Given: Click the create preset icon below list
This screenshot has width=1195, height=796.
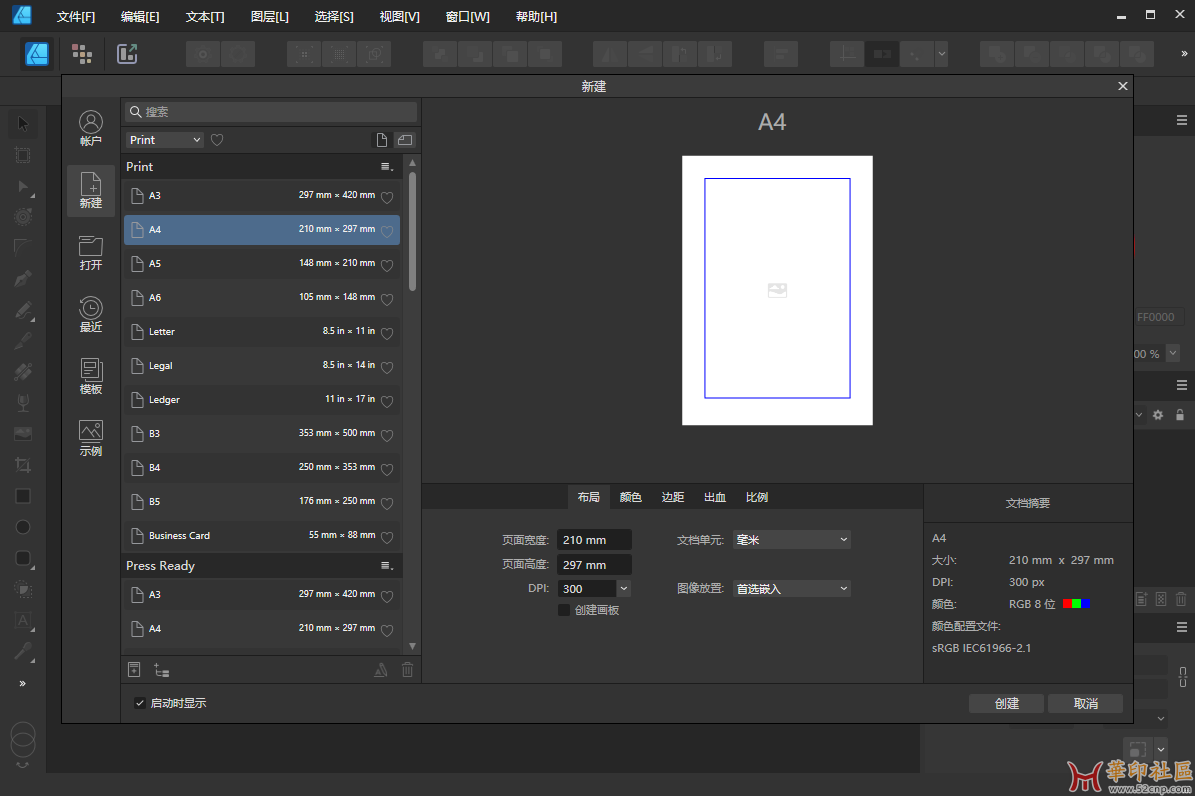Looking at the screenshot, I should [134, 669].
